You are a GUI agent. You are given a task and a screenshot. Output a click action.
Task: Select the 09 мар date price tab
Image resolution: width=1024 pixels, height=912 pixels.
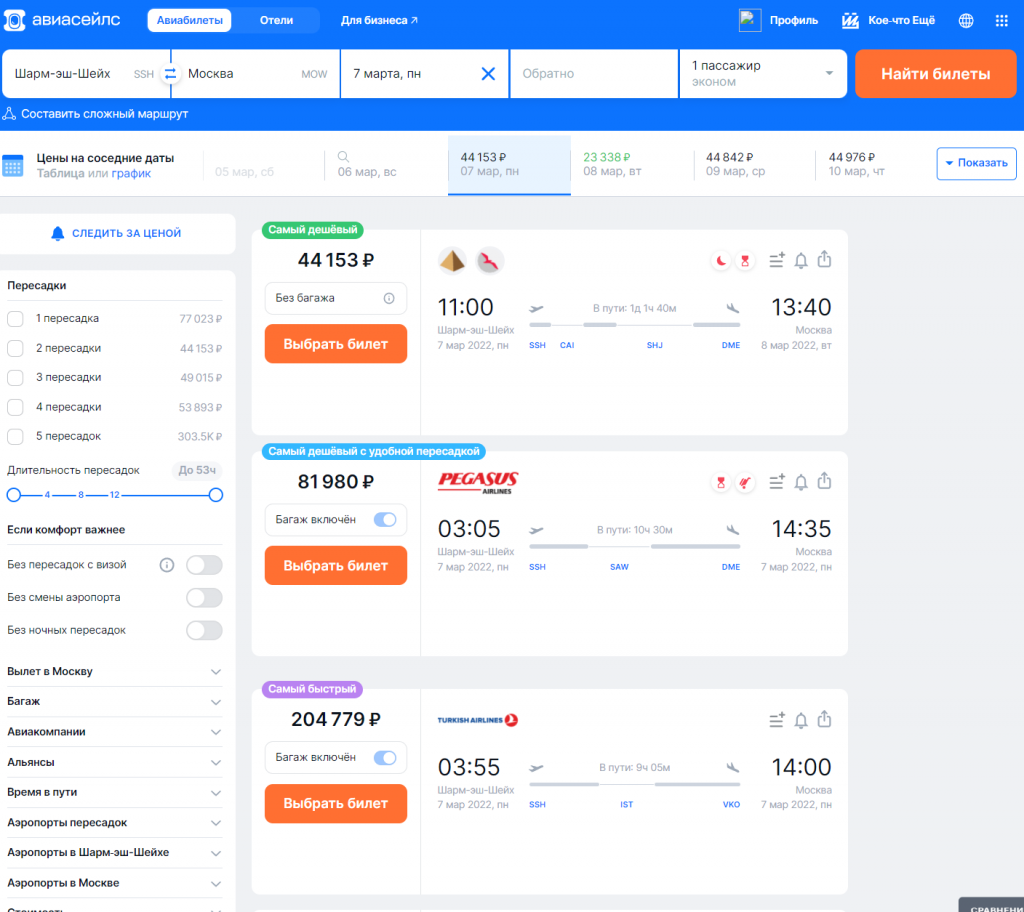click(x=754, y=165)
